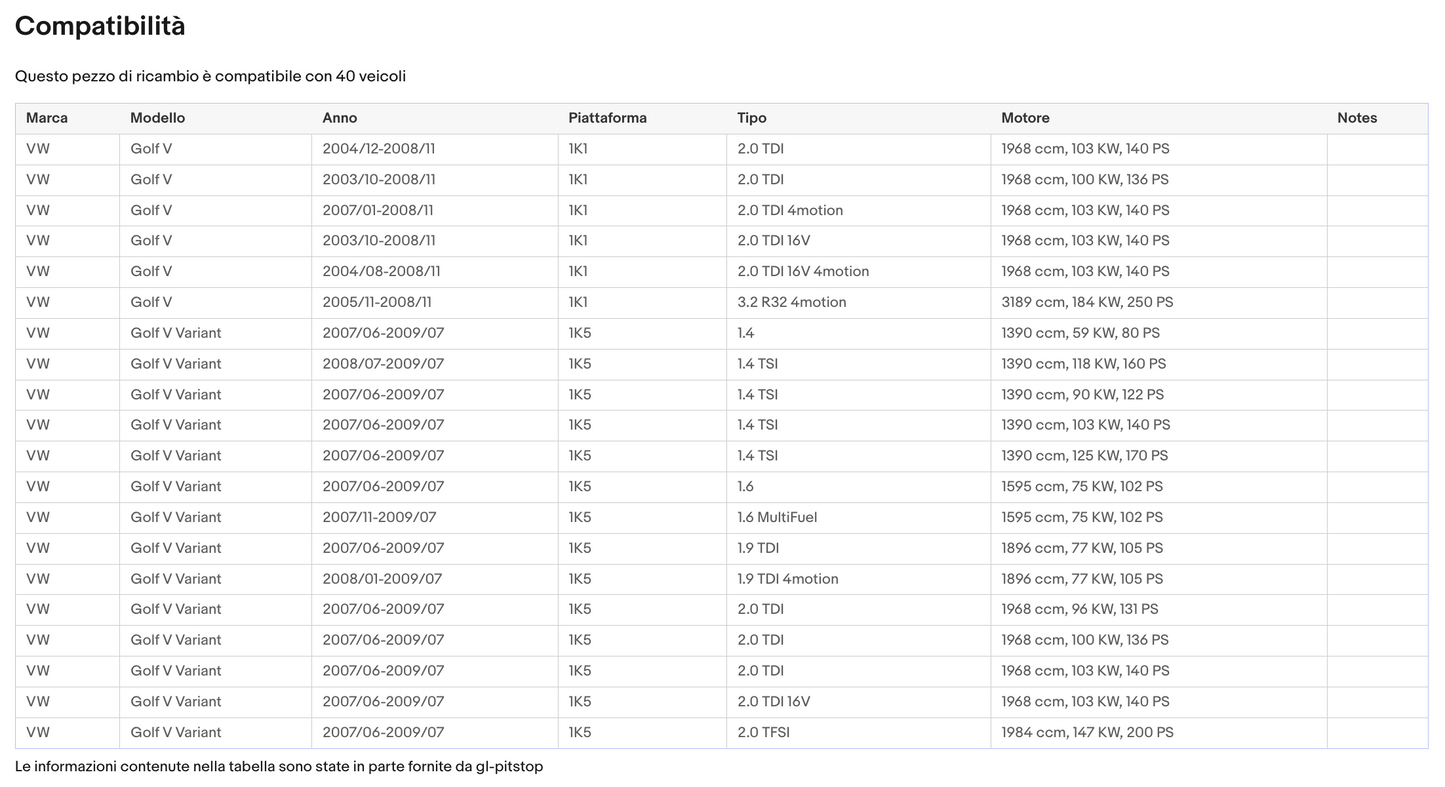Click the Modello column header
1445x787 pixels.
point(157,118)
